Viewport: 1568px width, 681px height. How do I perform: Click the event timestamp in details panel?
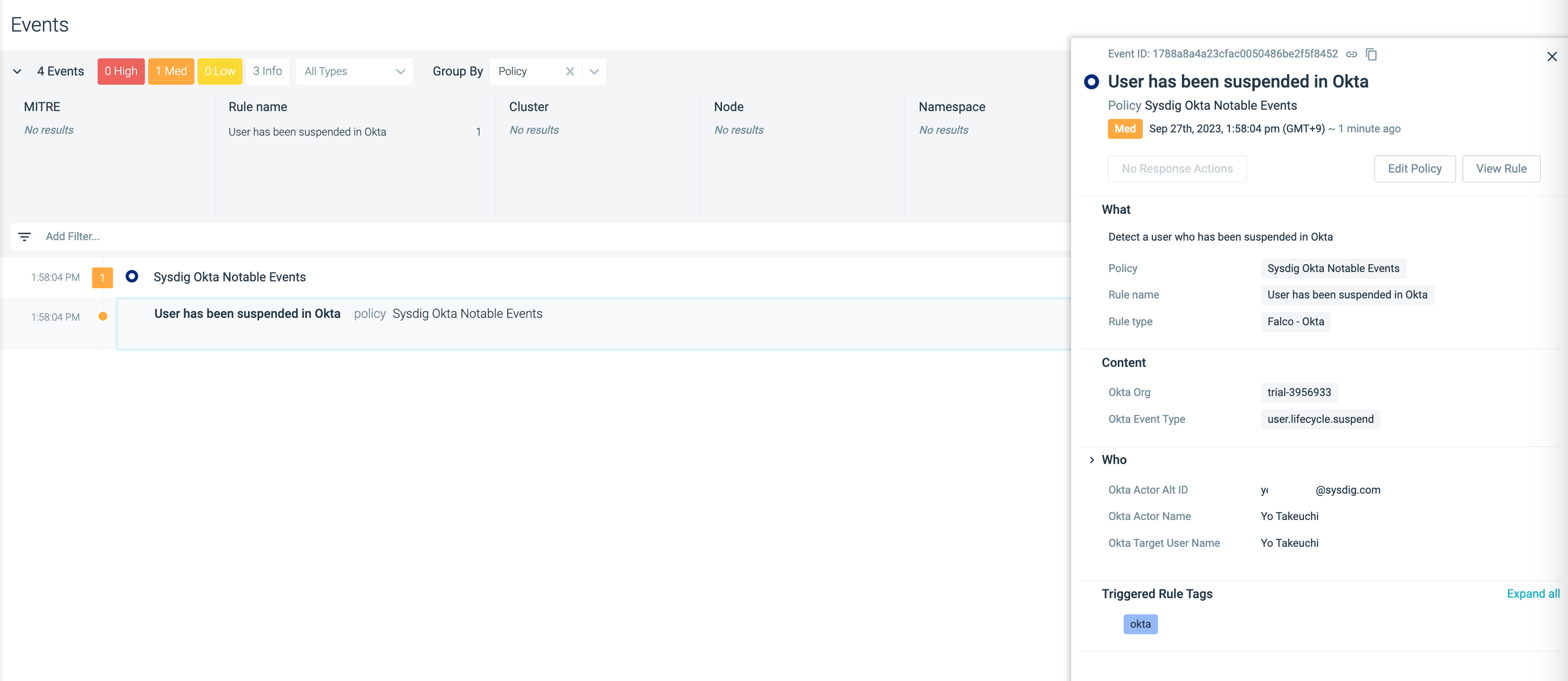tap(1236, 129)
